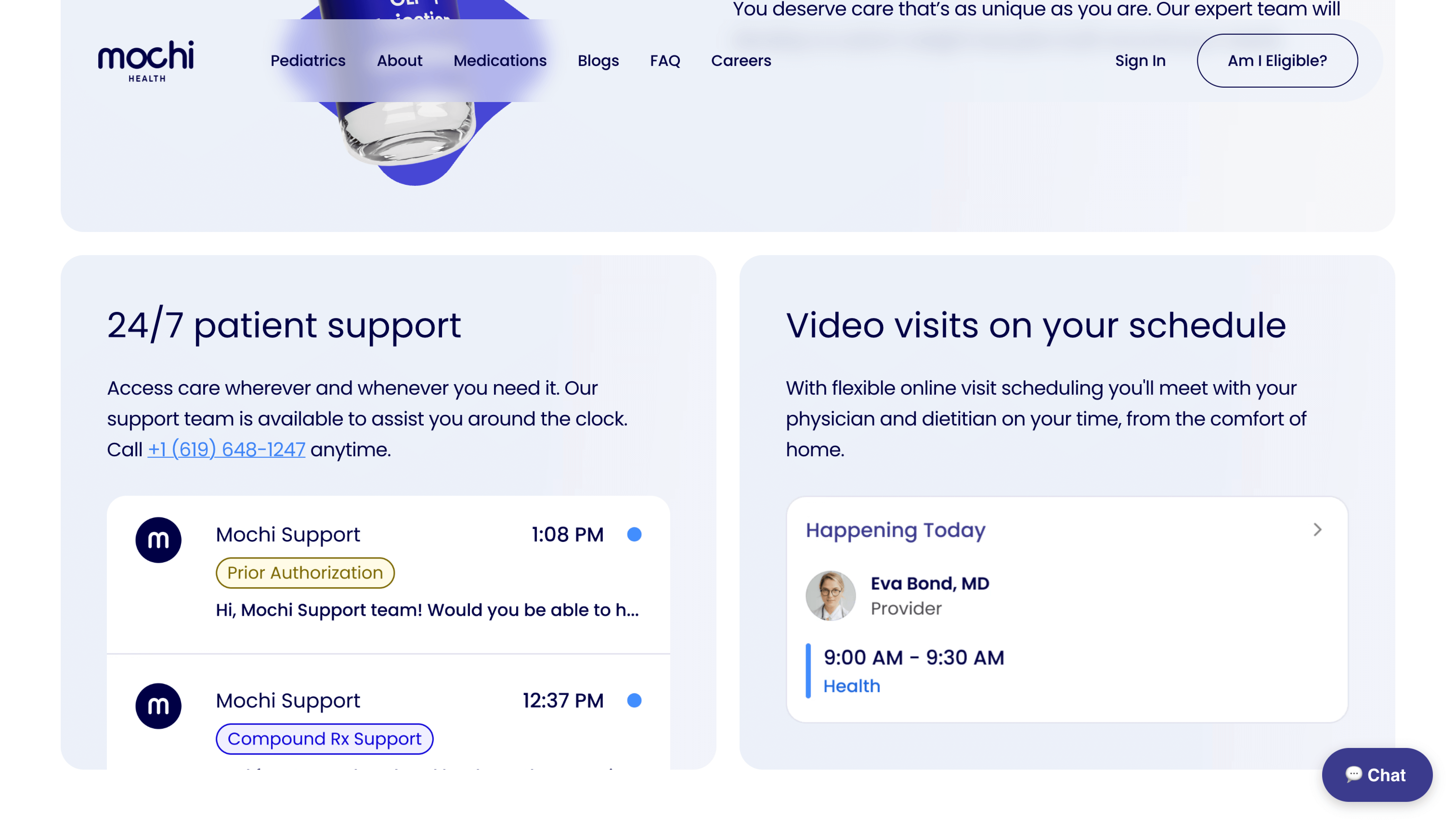Image resolution: width=1456 pixels, height=824 pixels.
Task: Open the About menu item
Action: click(400, 61)
